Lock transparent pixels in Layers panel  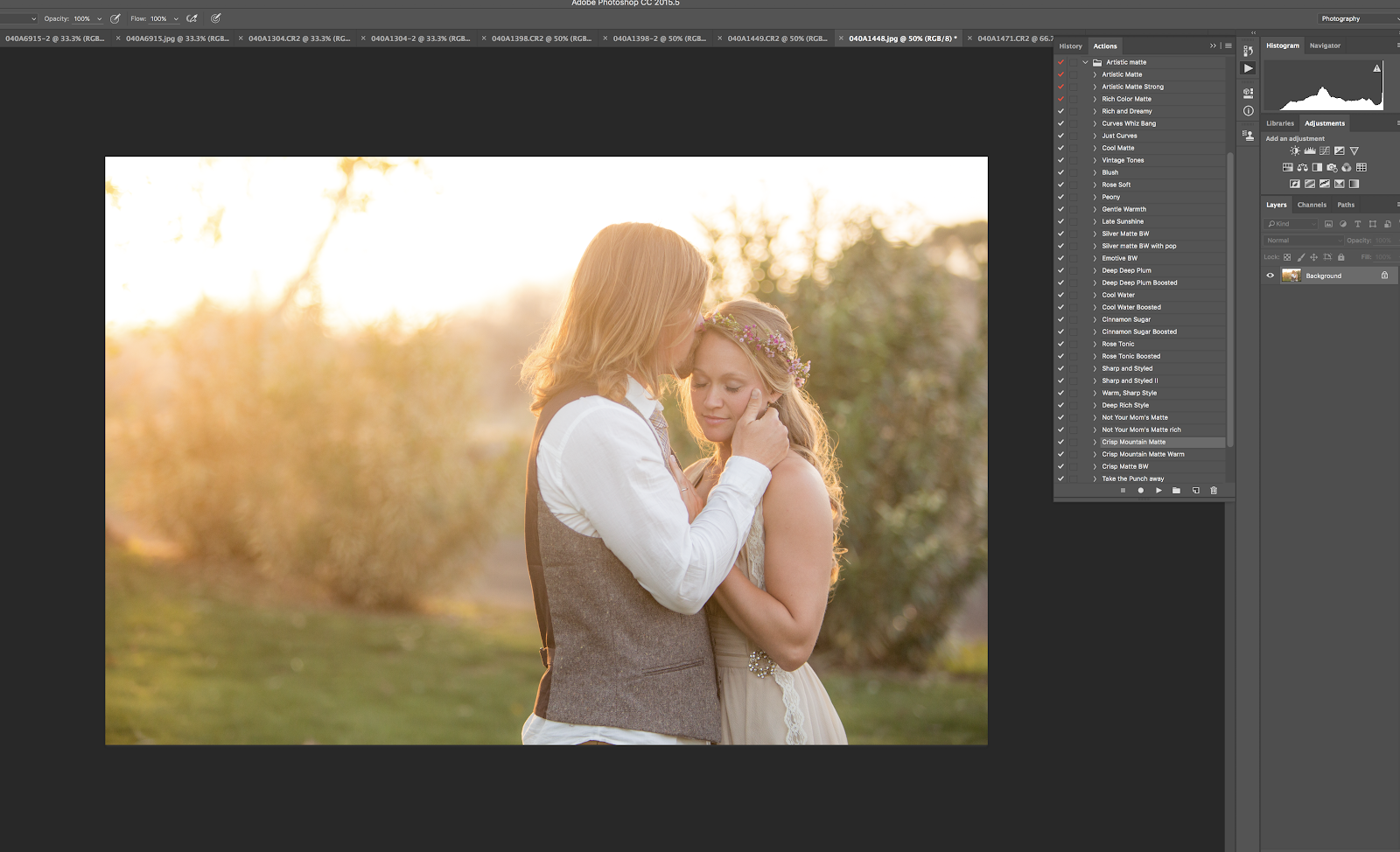[x=1287, y=257]
